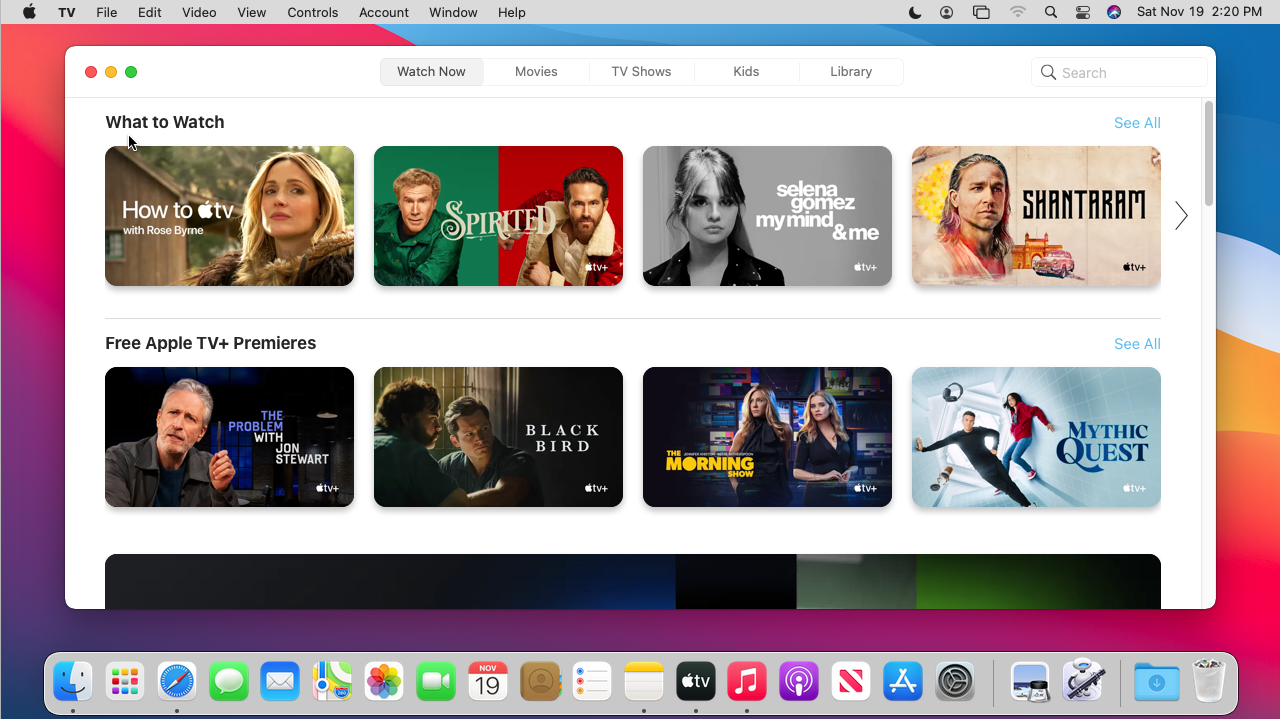Switch to the Movies tab

(536, 72)
